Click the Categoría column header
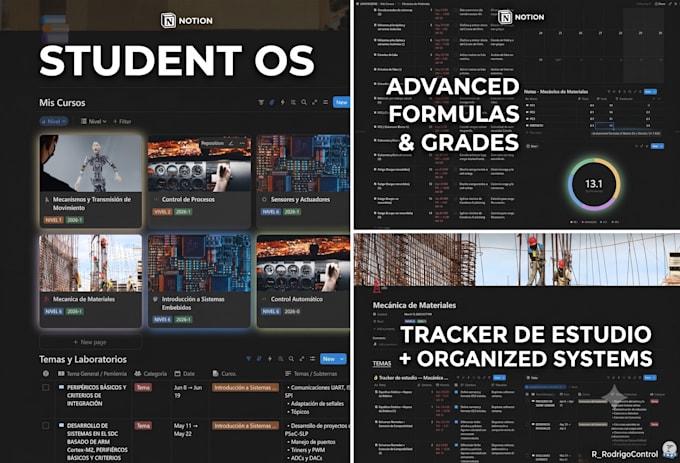 coord(150,373)
